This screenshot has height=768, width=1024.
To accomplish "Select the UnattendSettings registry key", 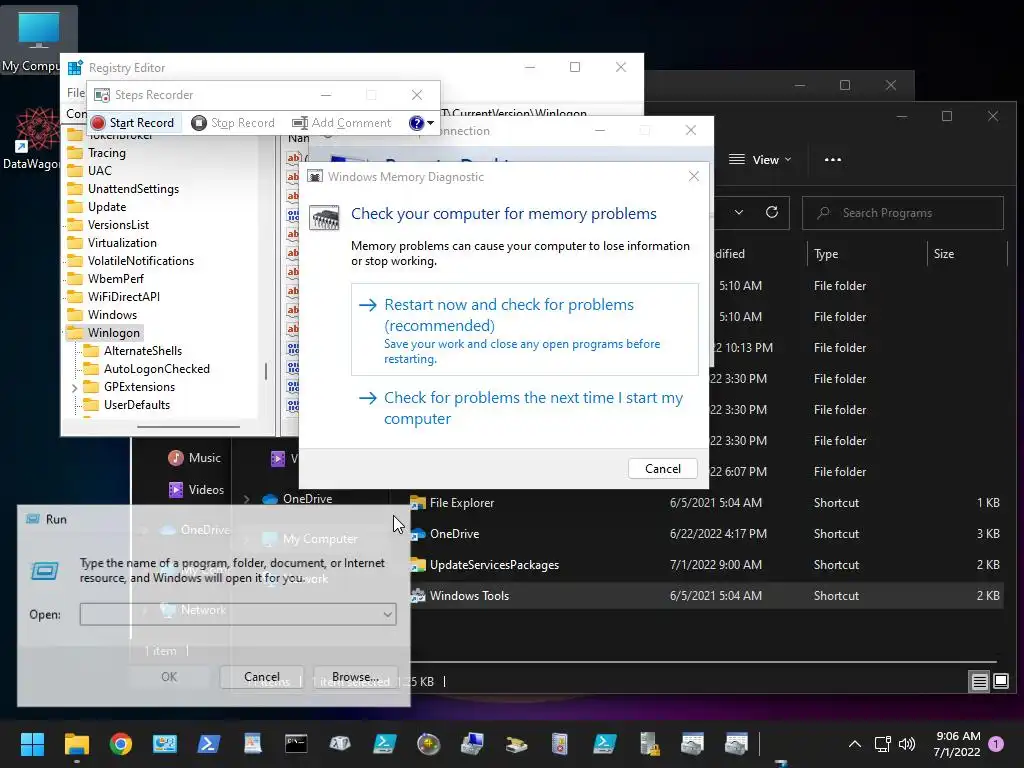I will [133, 189].
